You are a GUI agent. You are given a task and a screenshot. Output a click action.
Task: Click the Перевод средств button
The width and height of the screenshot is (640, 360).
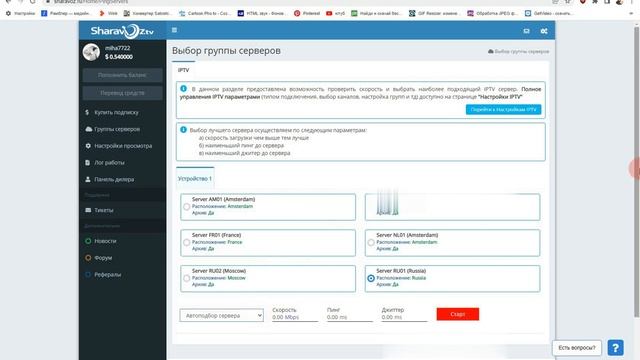122,93
